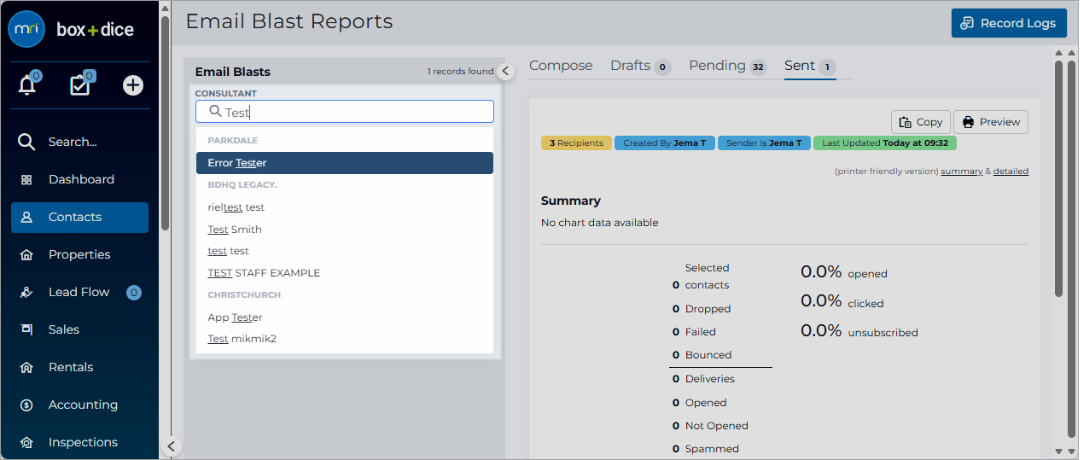
Task: Click the '0 Failed' statistic
Action: [x=694, y=332]
